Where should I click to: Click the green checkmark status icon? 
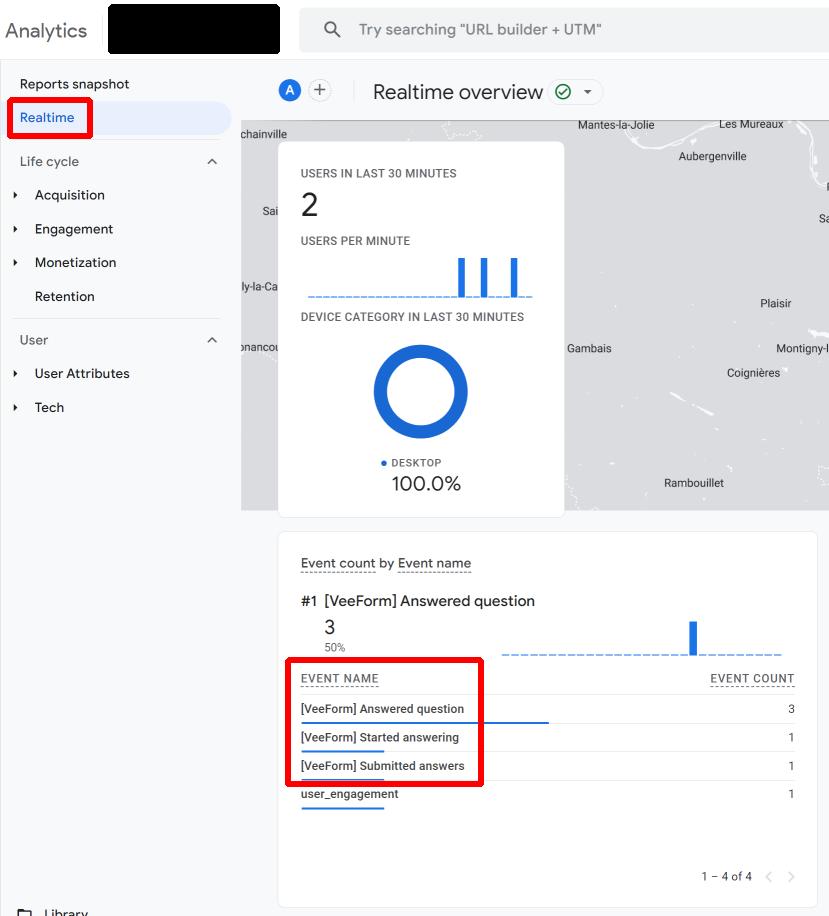click(563, 92)
